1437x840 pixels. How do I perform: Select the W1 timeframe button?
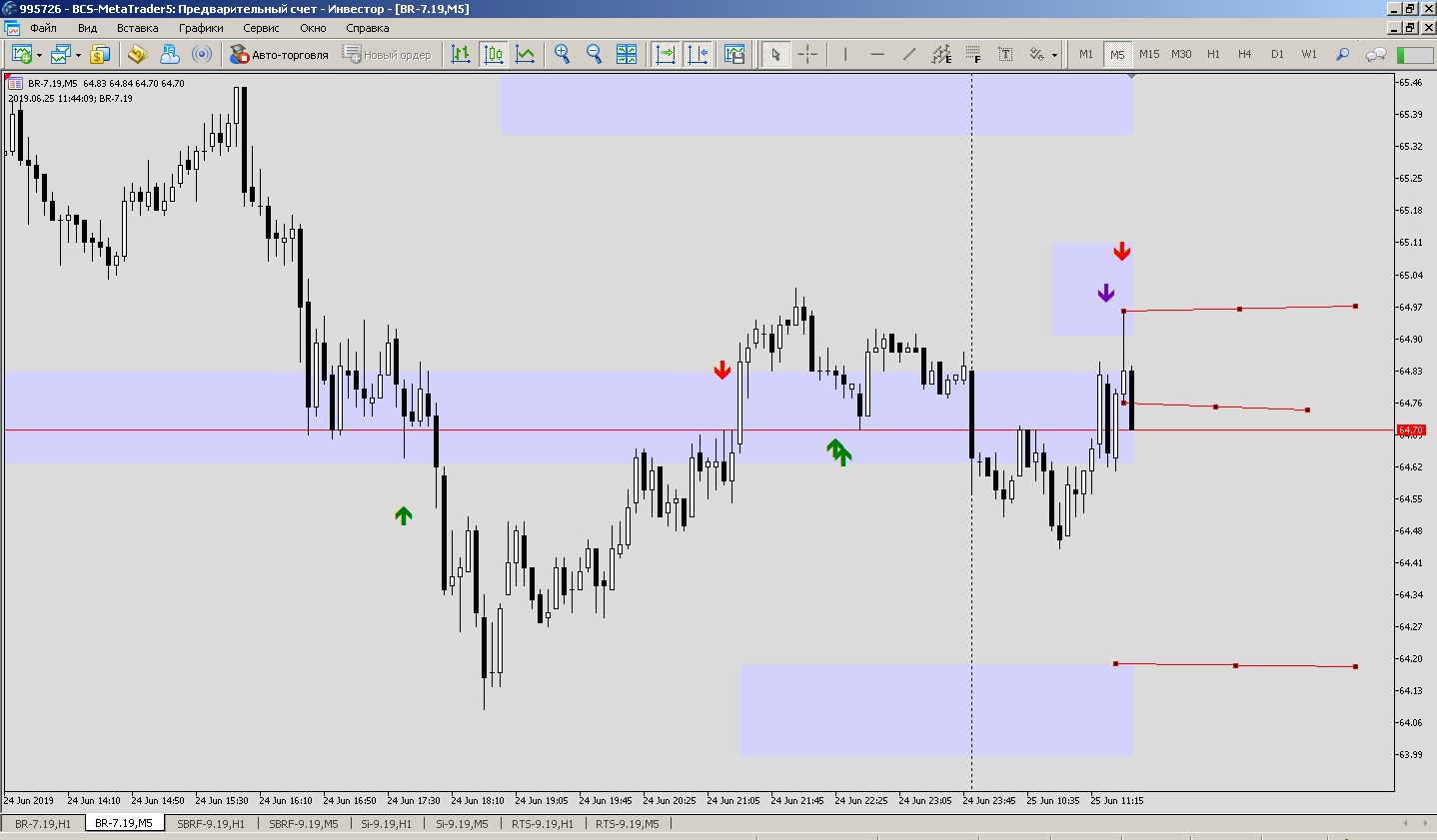1309,54
